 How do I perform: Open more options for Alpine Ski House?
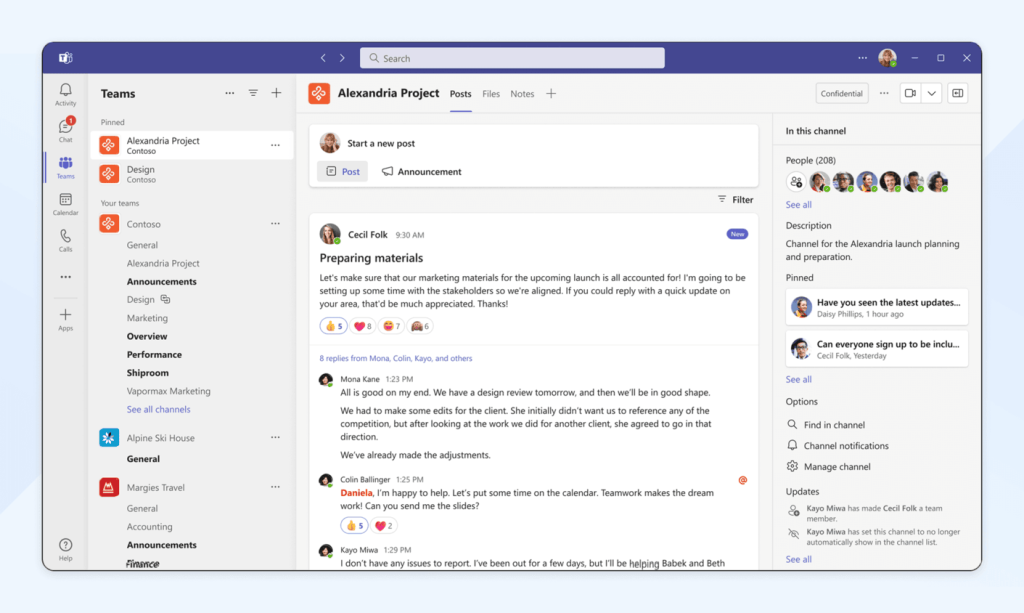pos(276,437)
